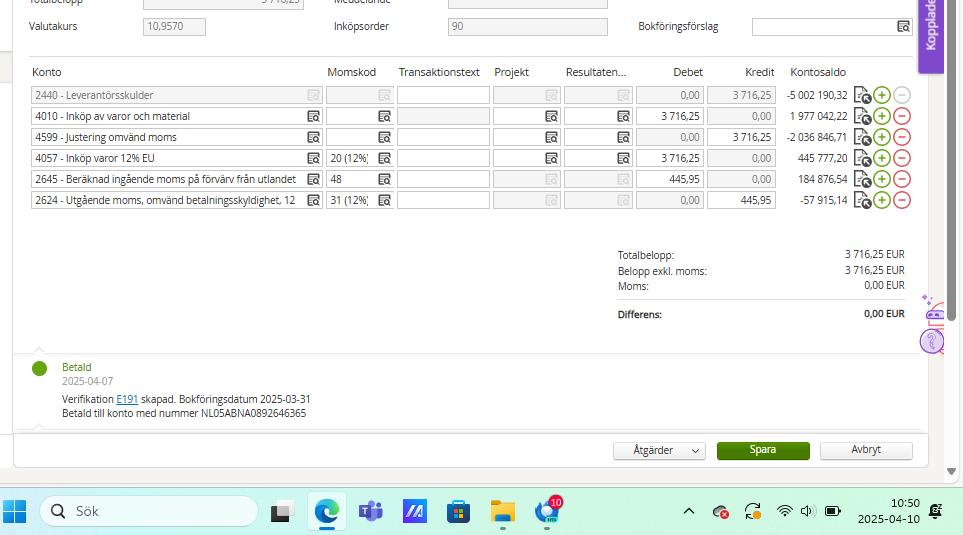Select the Betald status label
Screen dimensions: 963x535
pyautogui.click(x=77, y=367)
